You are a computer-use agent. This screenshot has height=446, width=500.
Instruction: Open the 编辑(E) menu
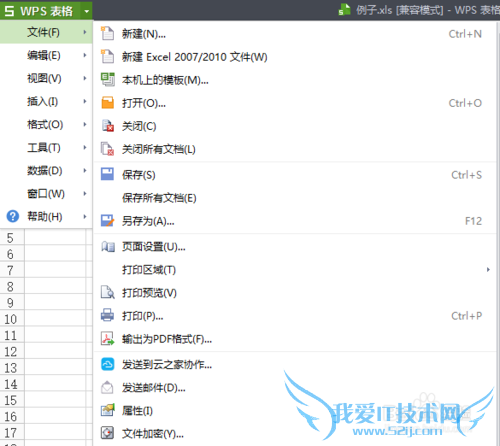click(46, 55)
